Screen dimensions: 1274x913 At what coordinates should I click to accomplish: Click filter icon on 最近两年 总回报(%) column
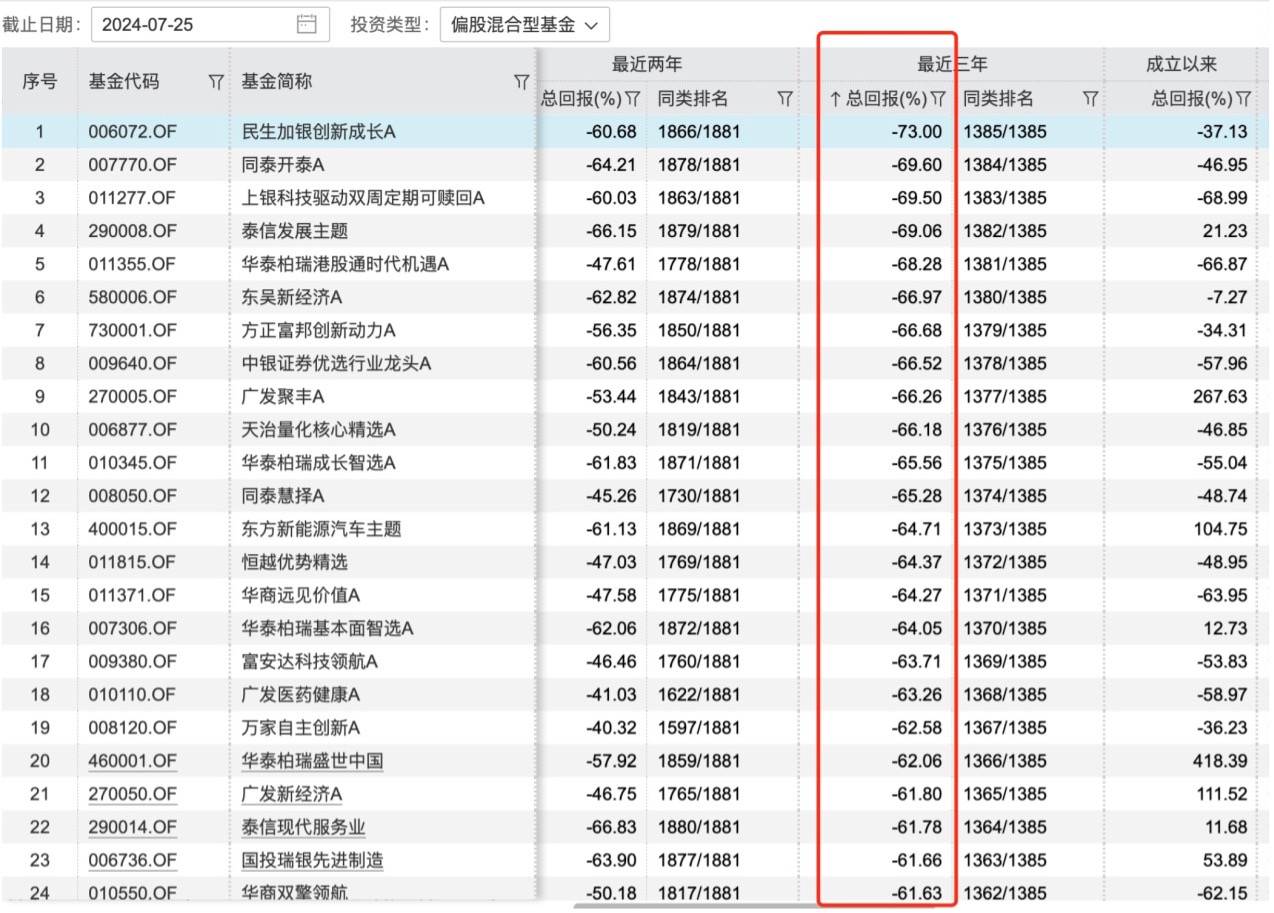coord(632,99)
